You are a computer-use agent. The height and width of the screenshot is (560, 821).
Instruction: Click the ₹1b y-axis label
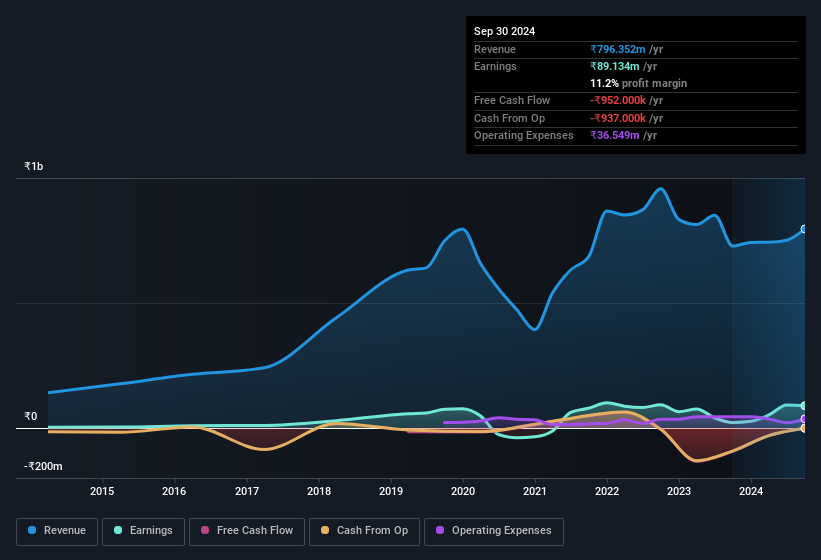34,166
